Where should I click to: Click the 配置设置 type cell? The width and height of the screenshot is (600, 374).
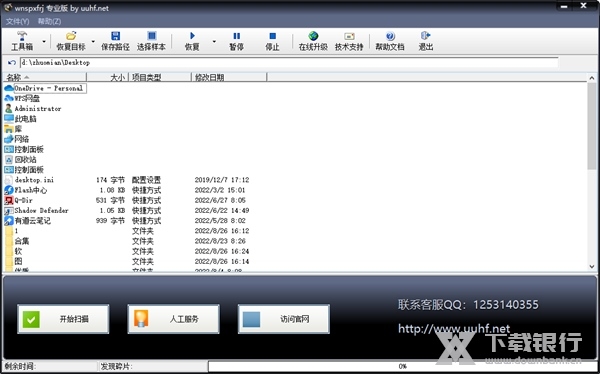pyautogui.click(x=146, y=180)
